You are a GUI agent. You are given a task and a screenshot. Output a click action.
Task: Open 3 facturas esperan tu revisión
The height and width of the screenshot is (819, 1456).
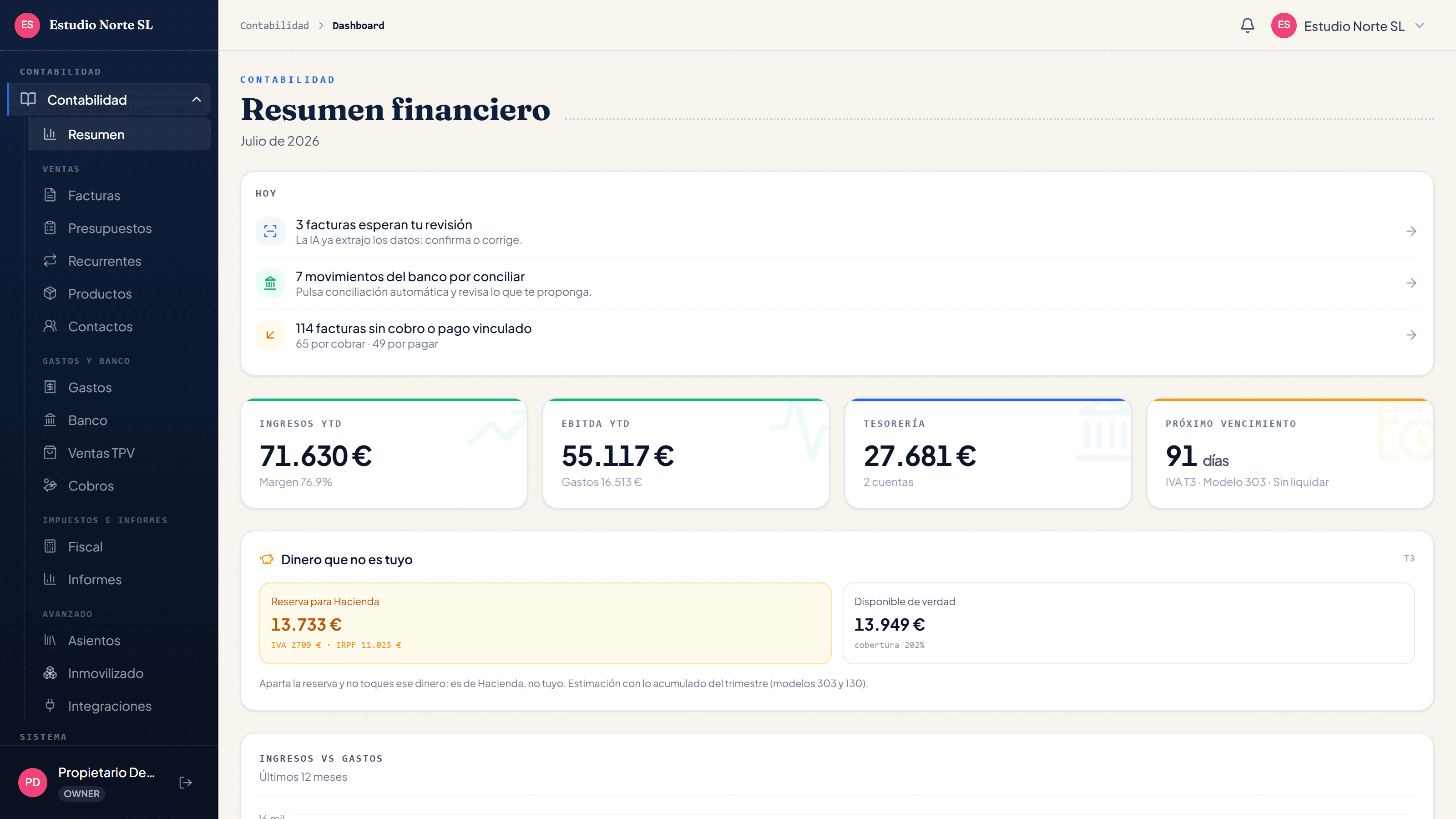[x=837, y=231]
